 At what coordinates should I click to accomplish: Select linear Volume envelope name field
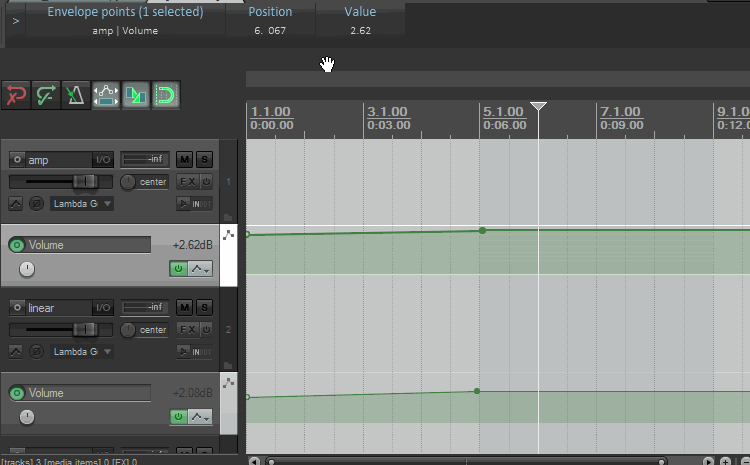coord(89,393)
